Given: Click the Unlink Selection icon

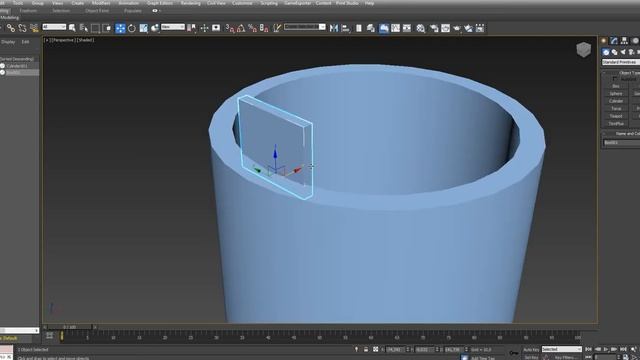Looking at the screenshot, I should tap(22, 28).
